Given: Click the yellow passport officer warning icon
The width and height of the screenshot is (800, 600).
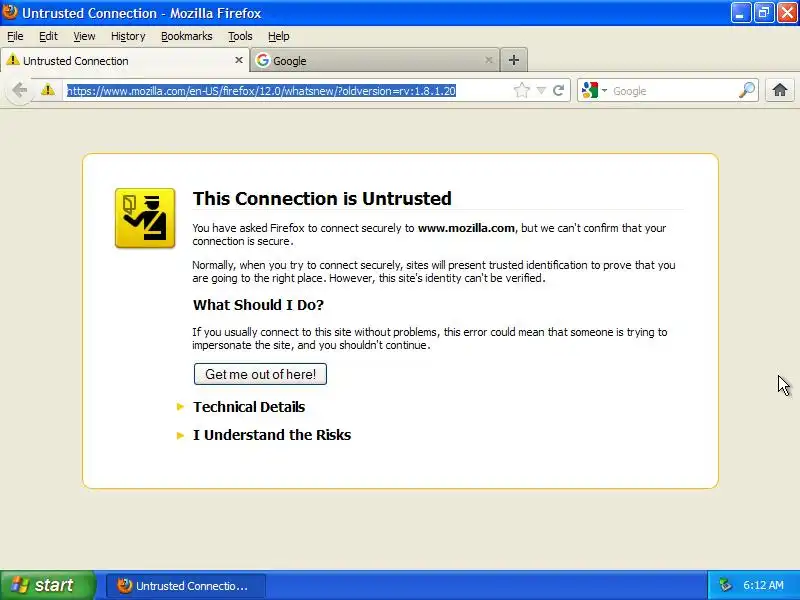Looking at the screenshot, I should [145, 218].
